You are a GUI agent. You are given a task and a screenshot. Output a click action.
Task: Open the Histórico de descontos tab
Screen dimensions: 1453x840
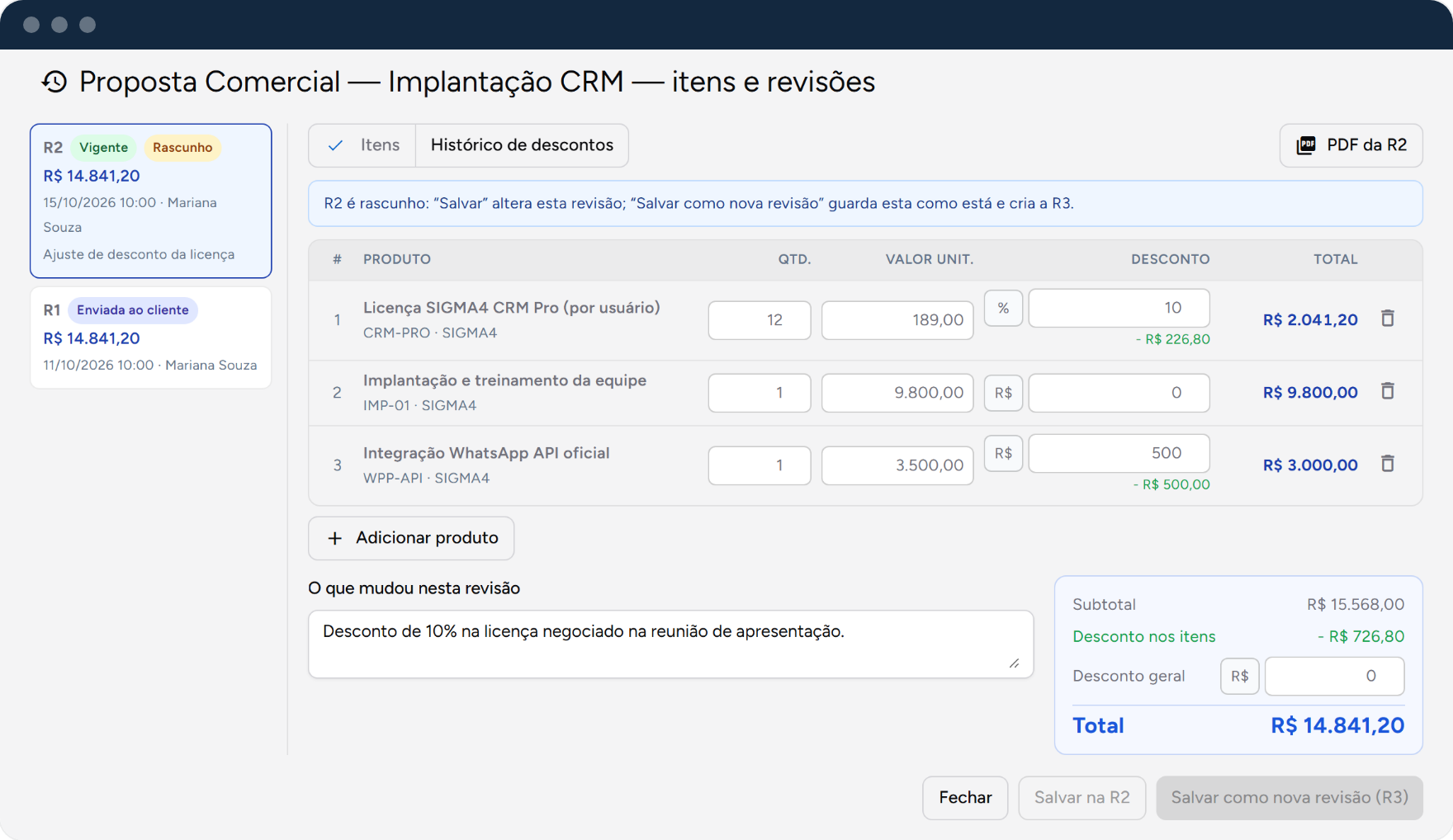522,145
